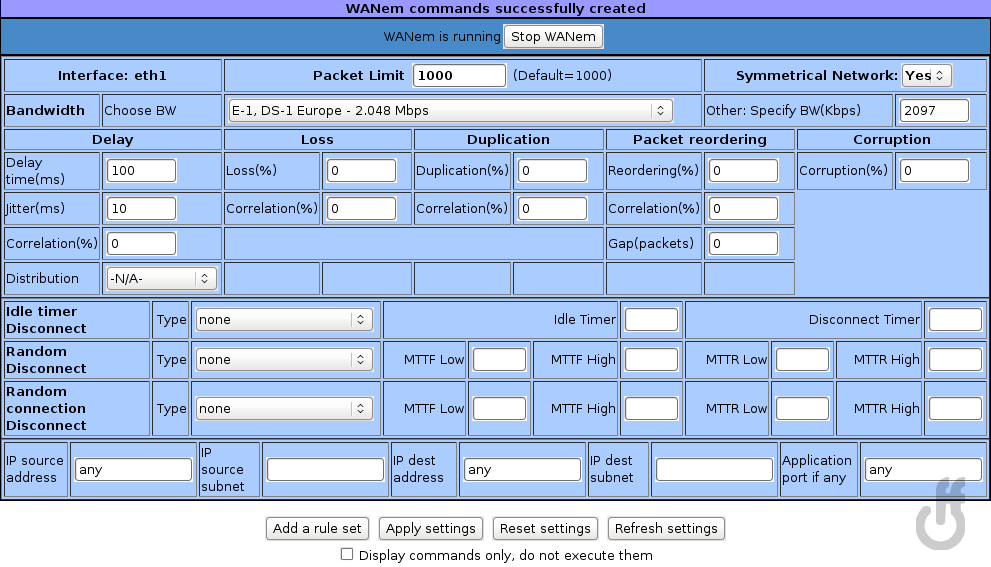Click the Reset settings button
The width and height of the screenshot is (991, 567).
coord(545,528)
